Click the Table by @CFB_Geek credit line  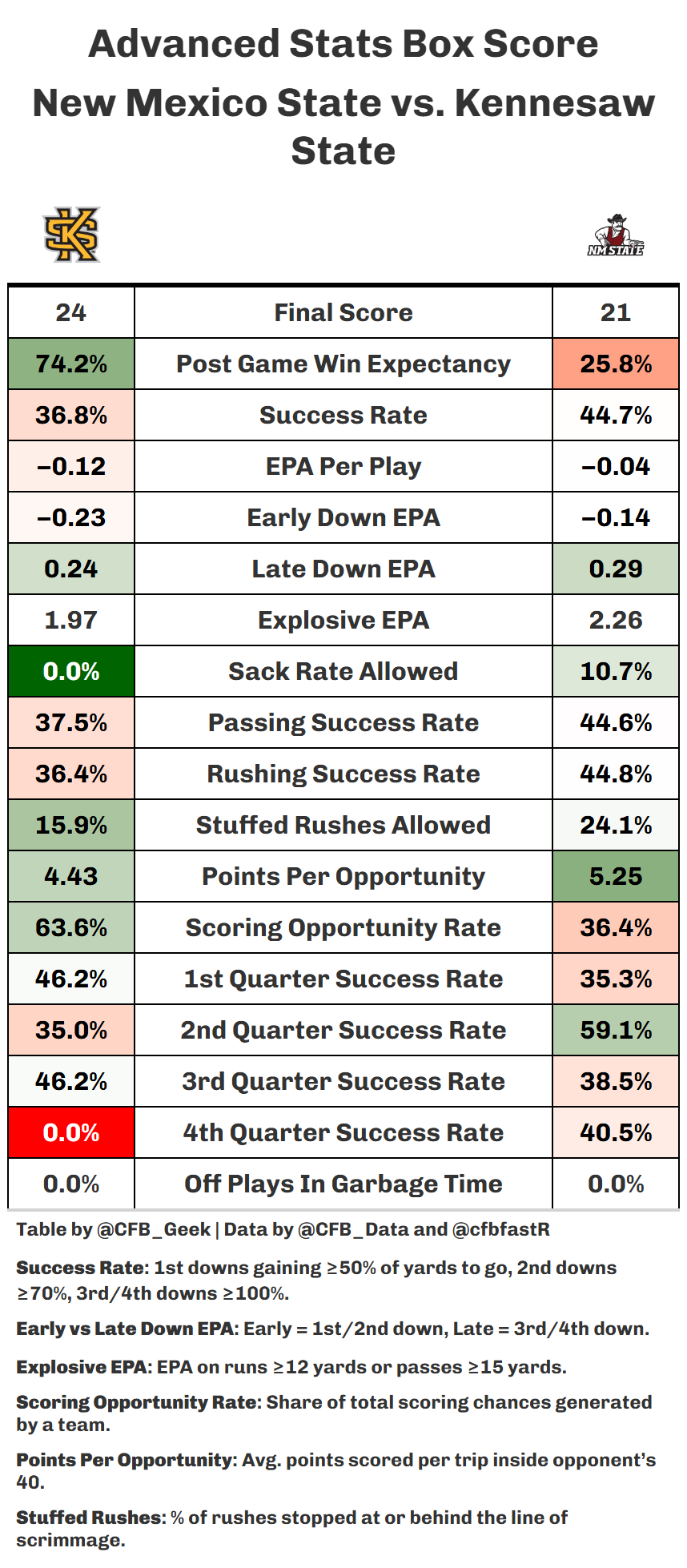pos(283,1229)
